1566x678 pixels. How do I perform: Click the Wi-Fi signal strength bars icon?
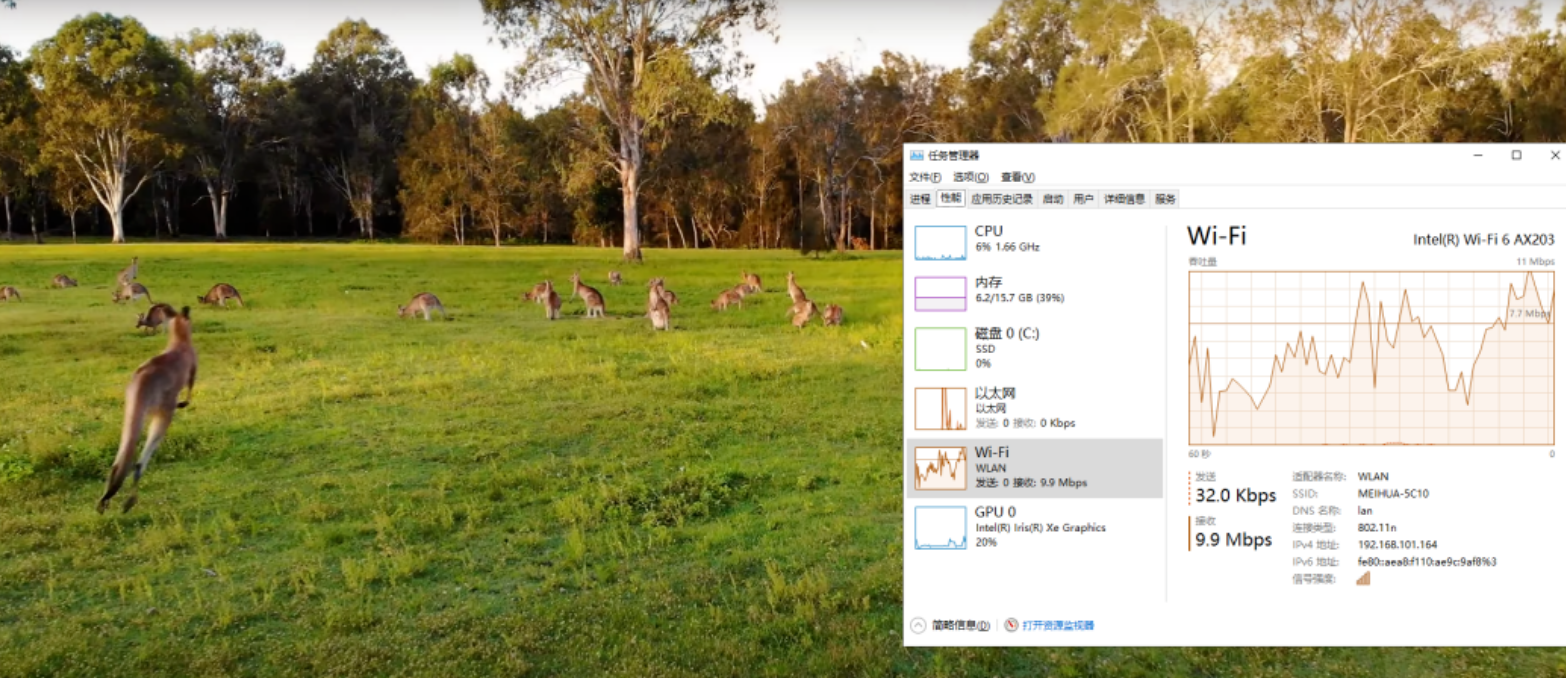point(1363,578)
